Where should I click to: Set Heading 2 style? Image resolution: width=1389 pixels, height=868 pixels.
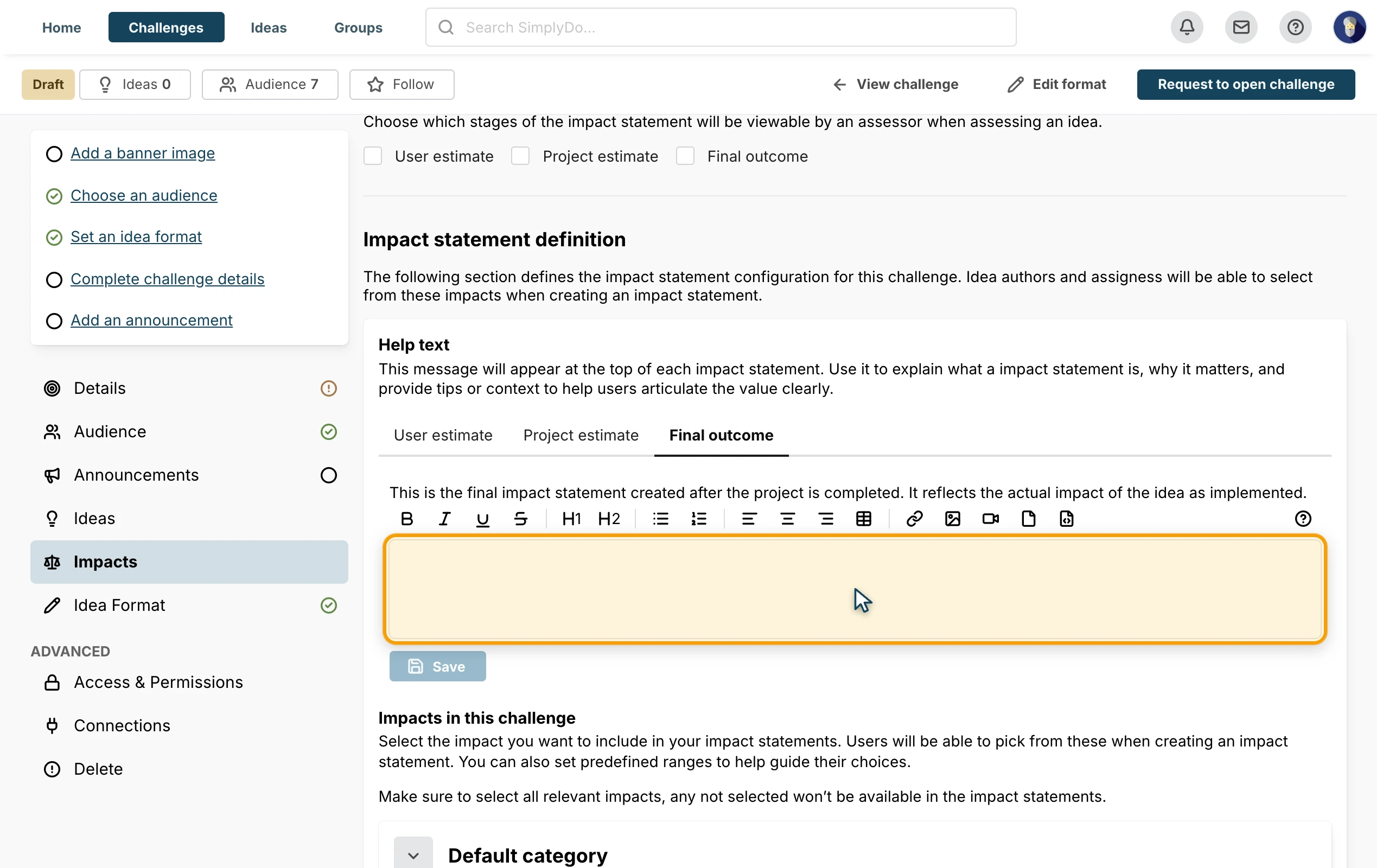tap(609, 519)
